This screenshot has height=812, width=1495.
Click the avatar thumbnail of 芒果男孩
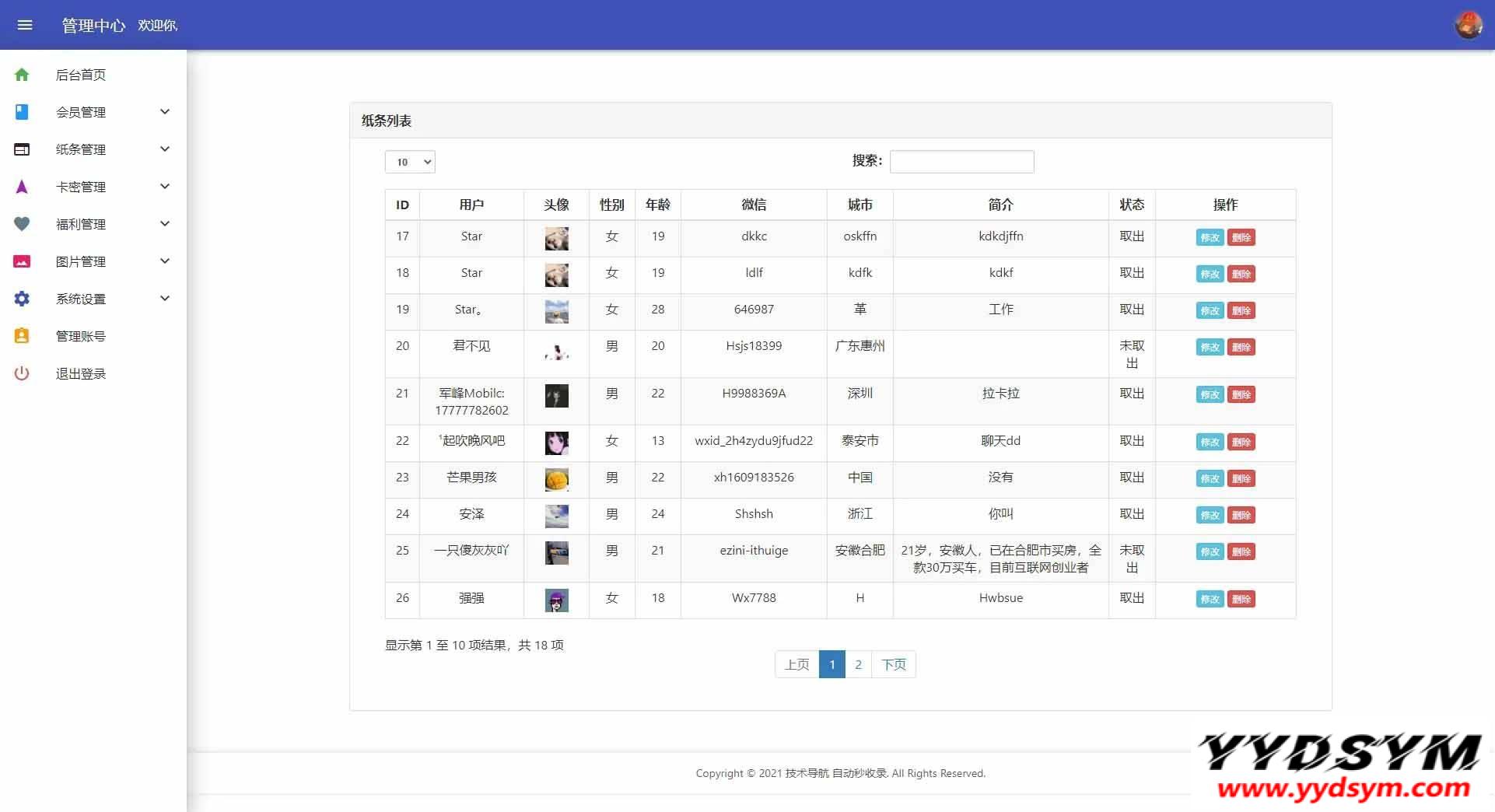[556, 479]
